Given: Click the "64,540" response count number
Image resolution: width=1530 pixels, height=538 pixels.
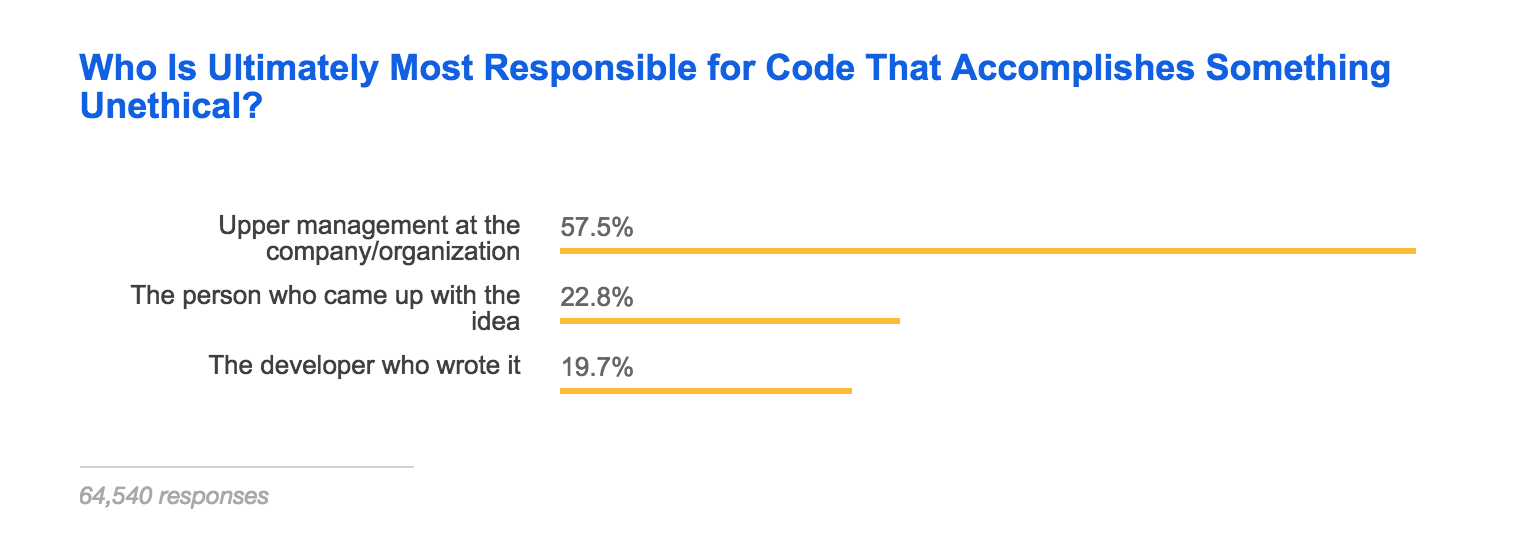Looking at the screenshot, I should click(115, 496).
